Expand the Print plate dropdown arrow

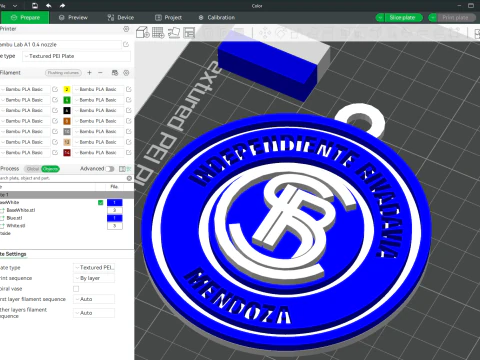(x=433, y=18)
